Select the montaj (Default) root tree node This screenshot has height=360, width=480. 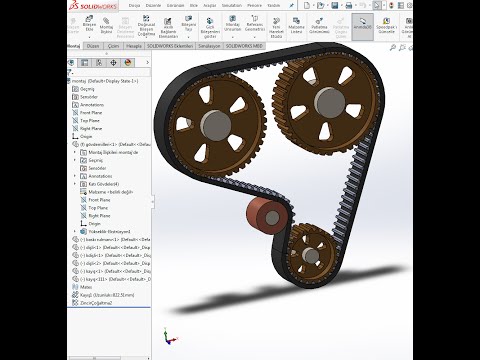(x=105, y=81)
